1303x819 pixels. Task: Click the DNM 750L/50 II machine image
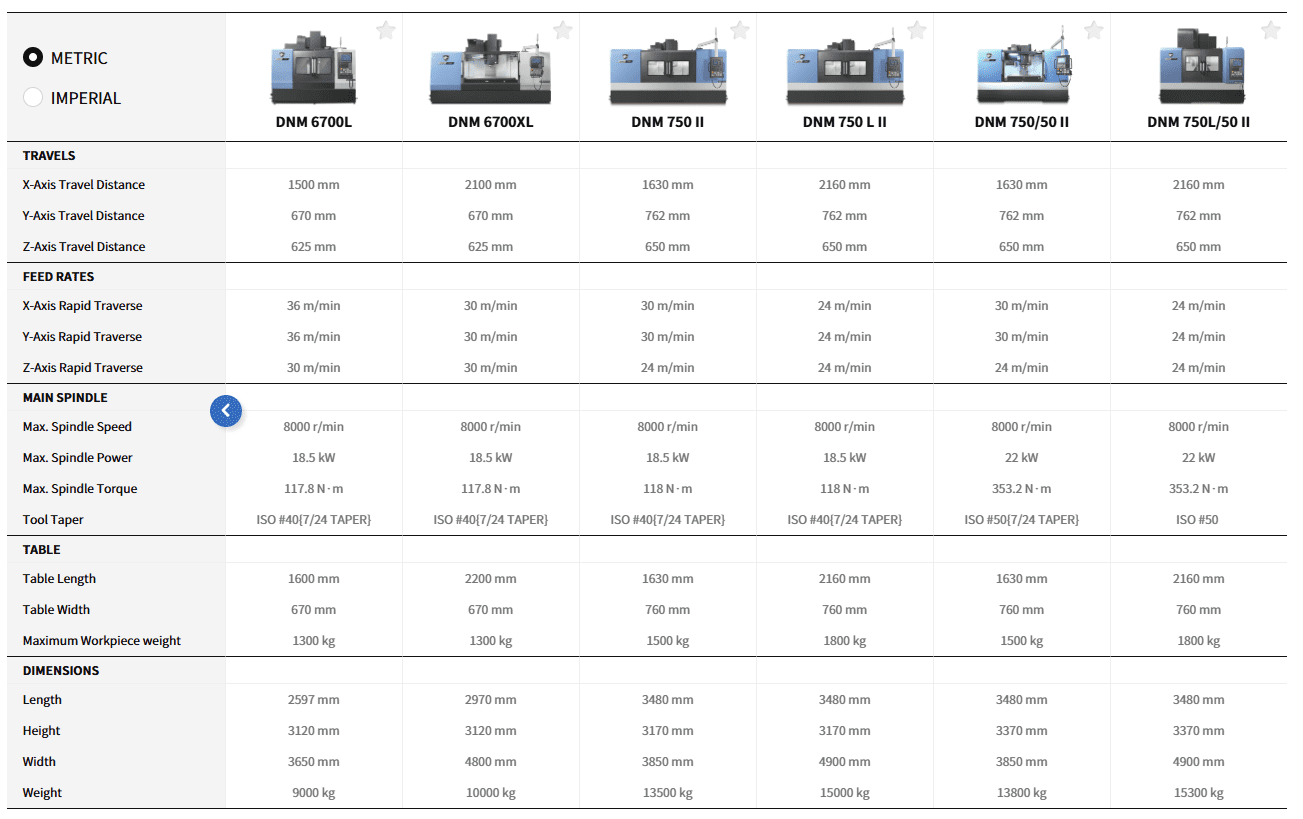pos(1198,68)
